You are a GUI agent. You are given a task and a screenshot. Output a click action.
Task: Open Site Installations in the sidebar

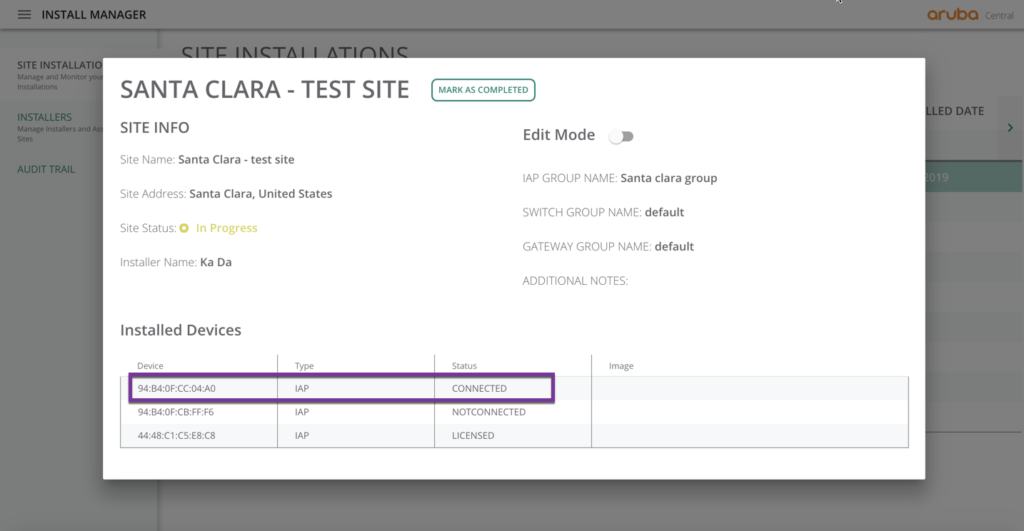(60, 65)
